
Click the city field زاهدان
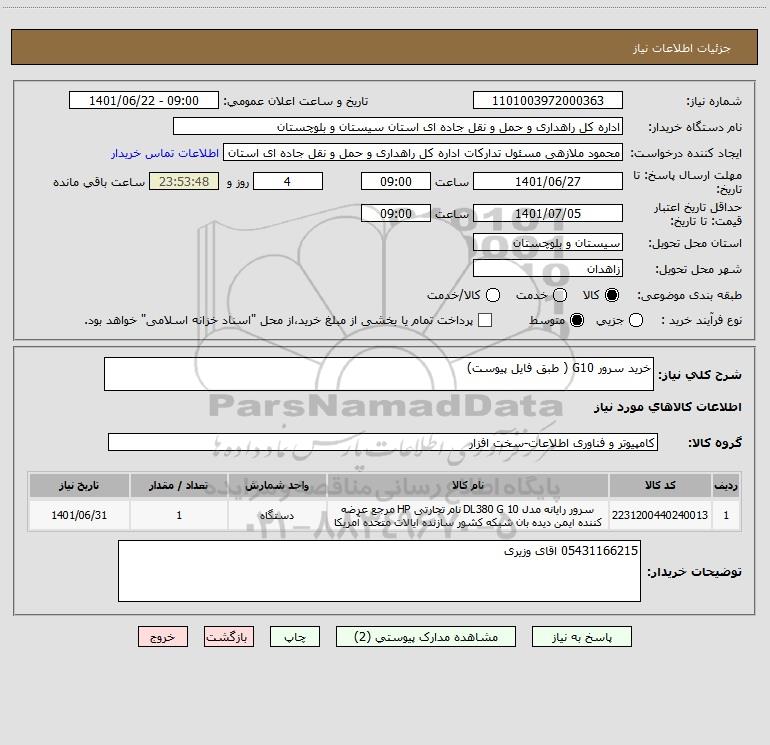coord(548,268)
